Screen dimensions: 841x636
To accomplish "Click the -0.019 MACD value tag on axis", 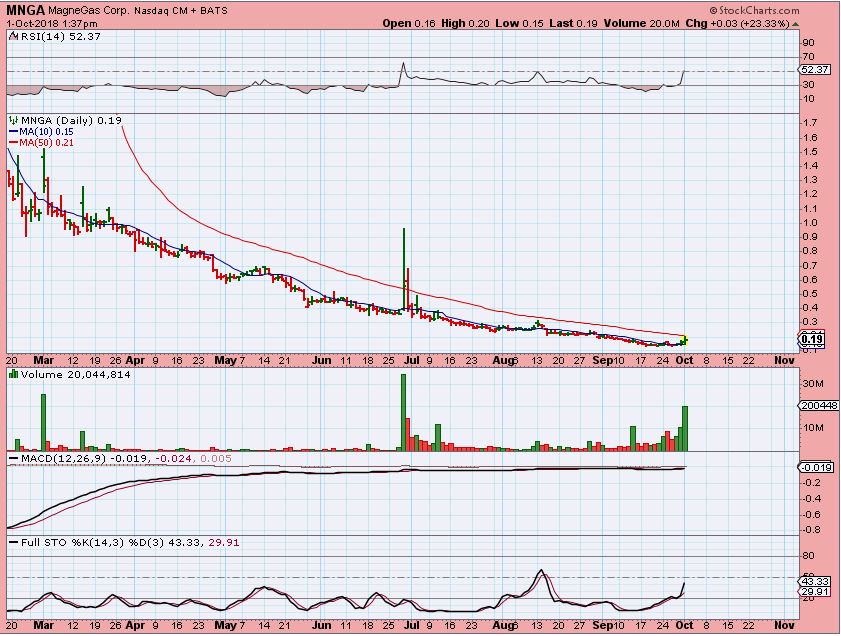I will (816, 468).
